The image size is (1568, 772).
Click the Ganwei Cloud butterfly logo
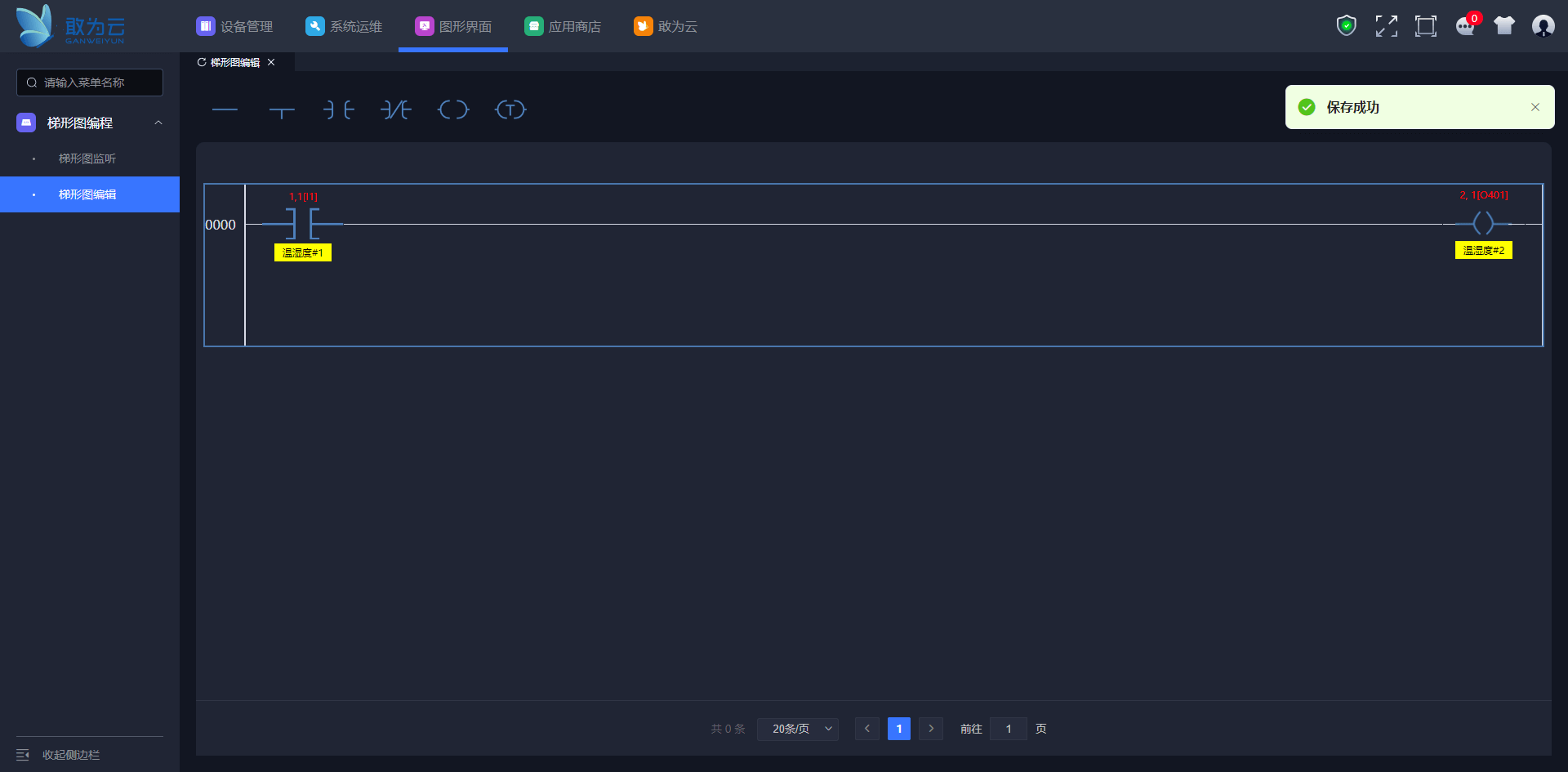(70, 26)
